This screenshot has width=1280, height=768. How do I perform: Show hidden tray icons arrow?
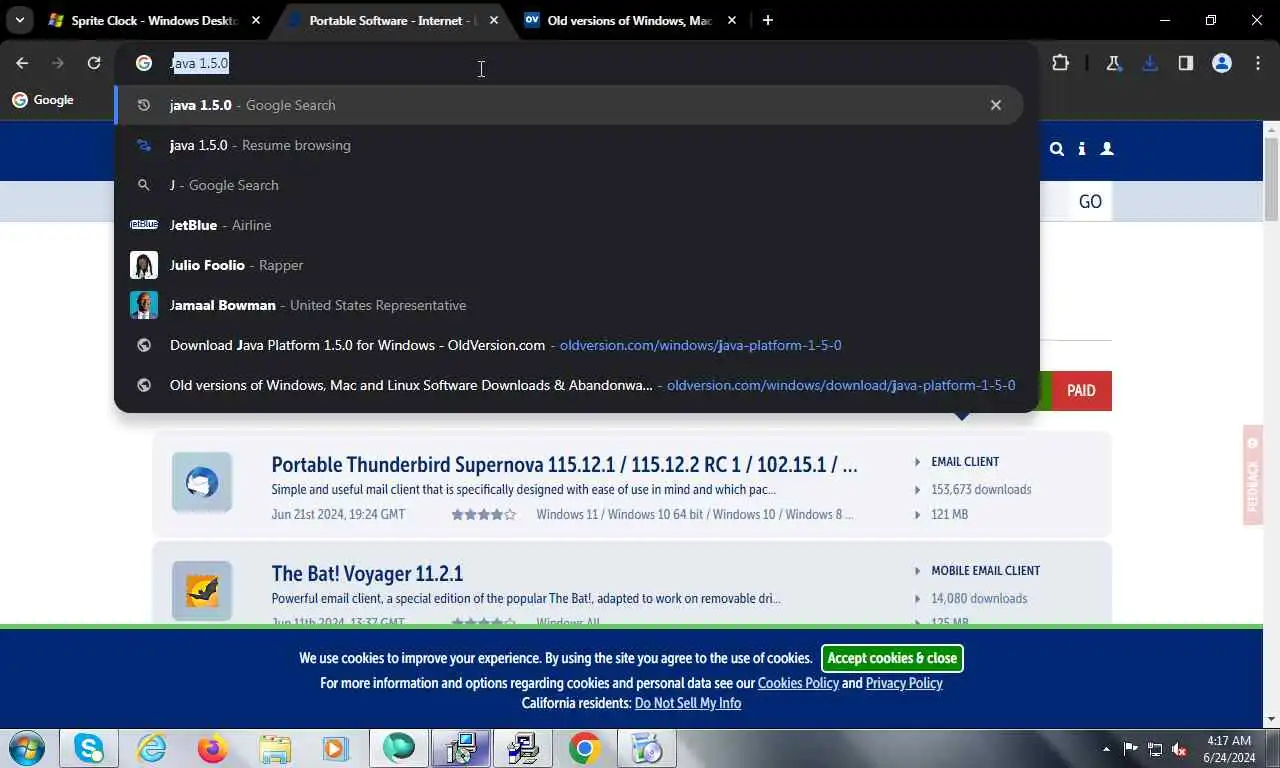click(1106, 749)
